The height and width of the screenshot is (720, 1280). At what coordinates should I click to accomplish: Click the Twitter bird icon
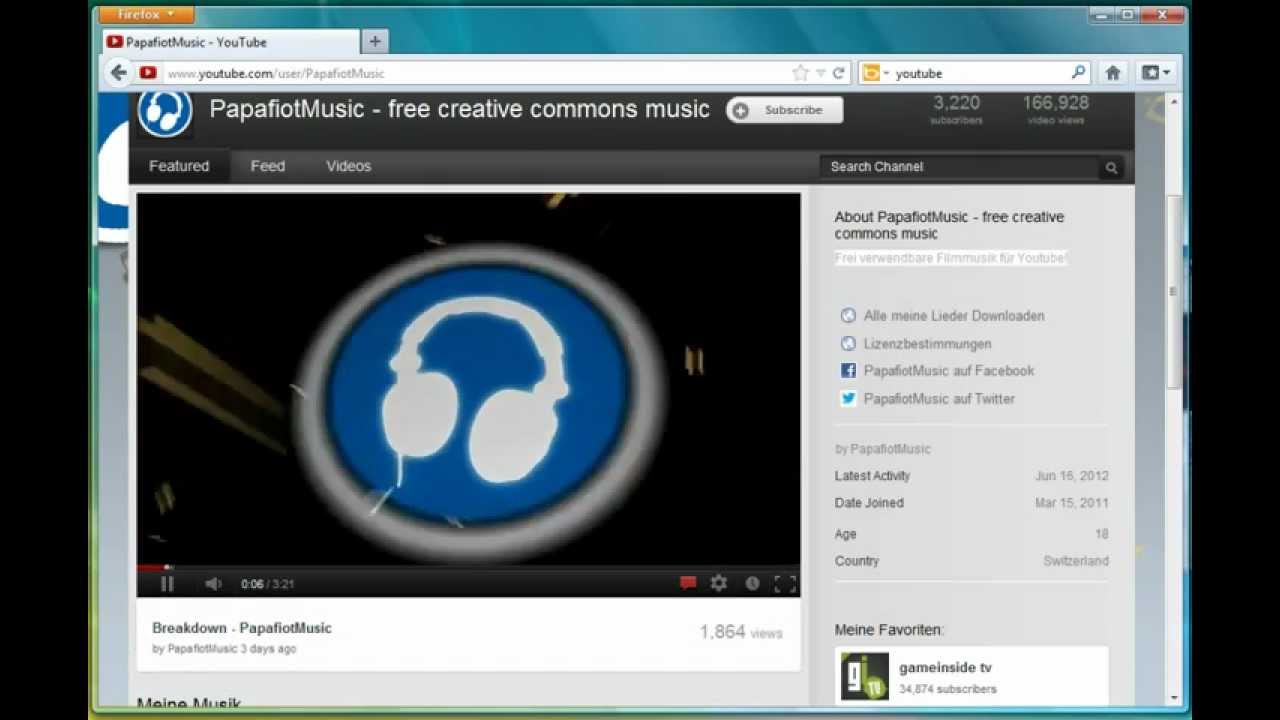tap(848, 399)
